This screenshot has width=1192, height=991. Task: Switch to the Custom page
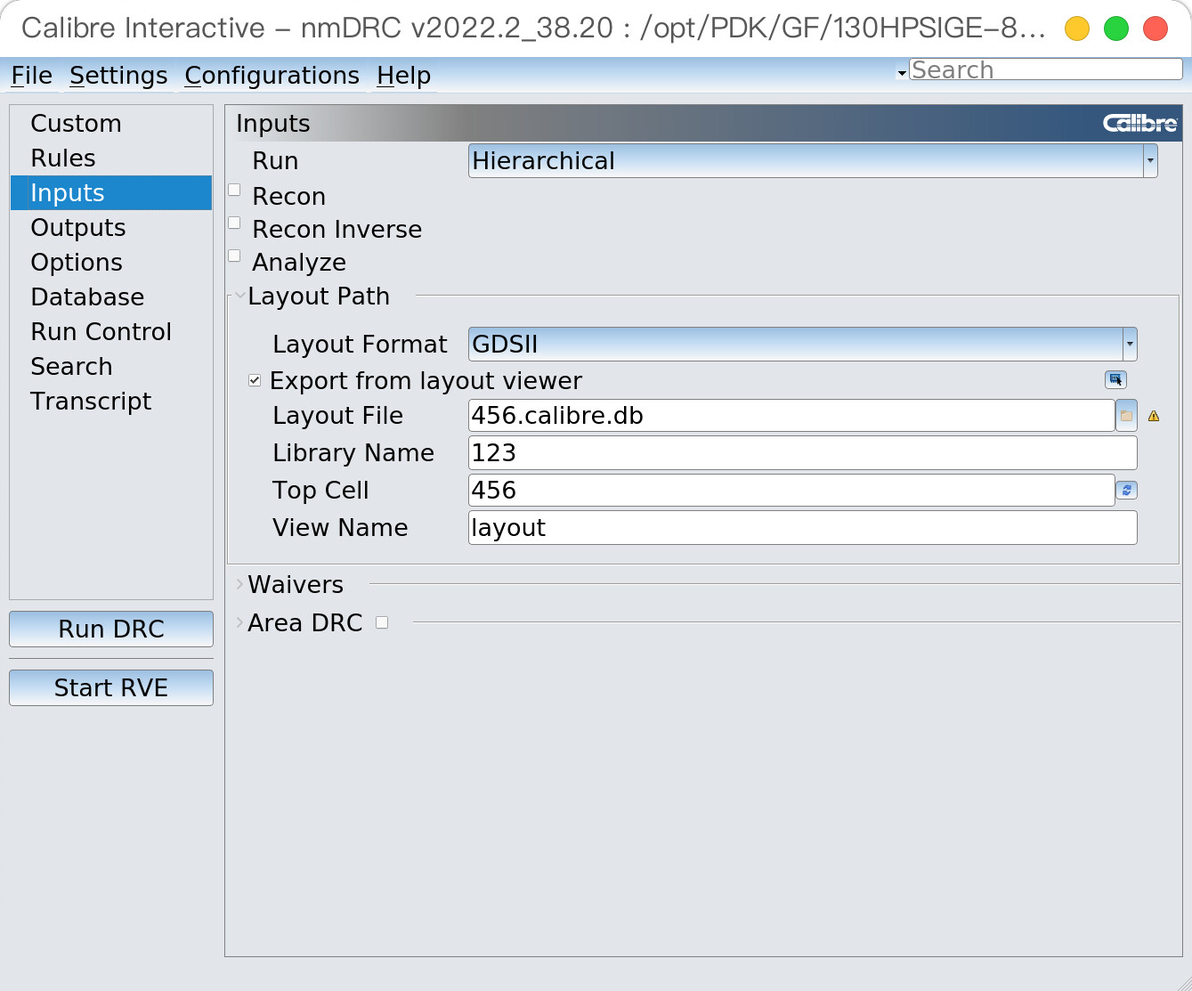(111, 123)
